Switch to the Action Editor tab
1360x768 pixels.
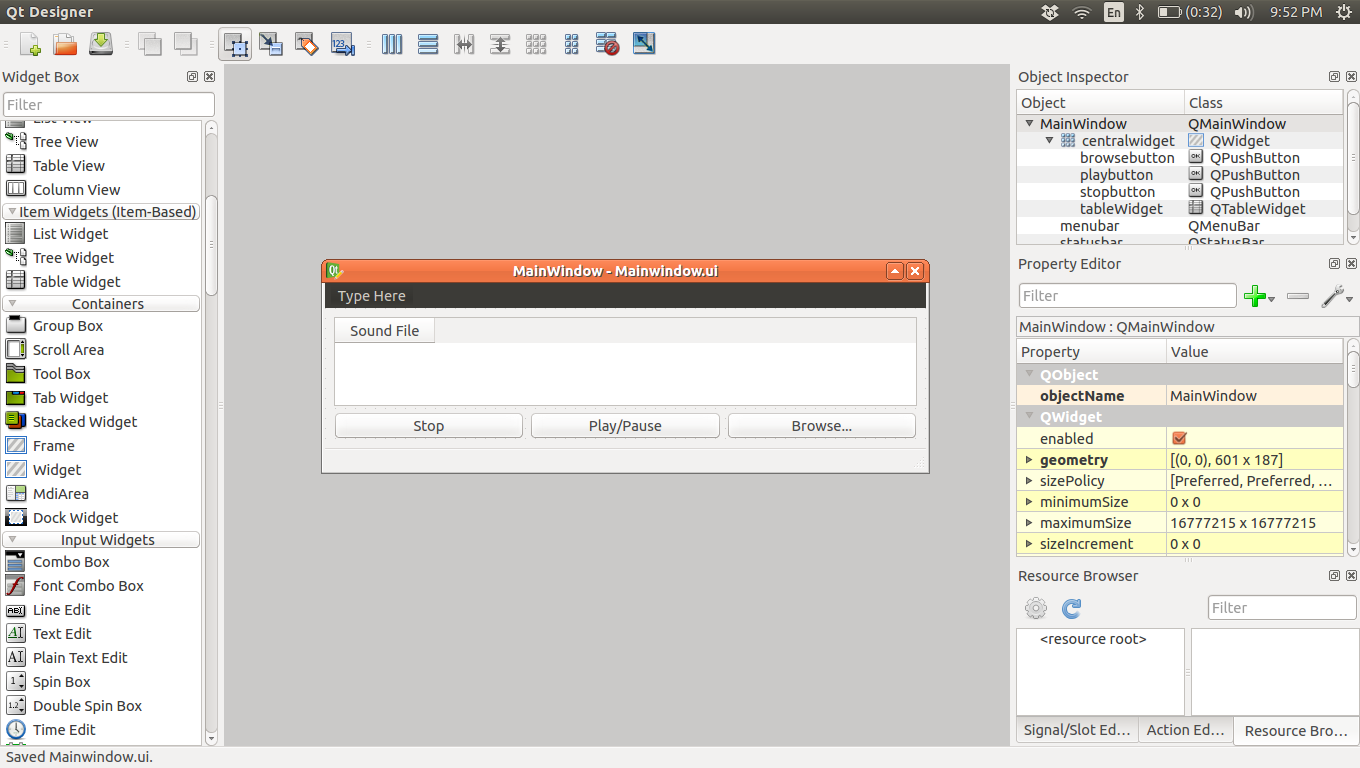tap(1185, 731)
